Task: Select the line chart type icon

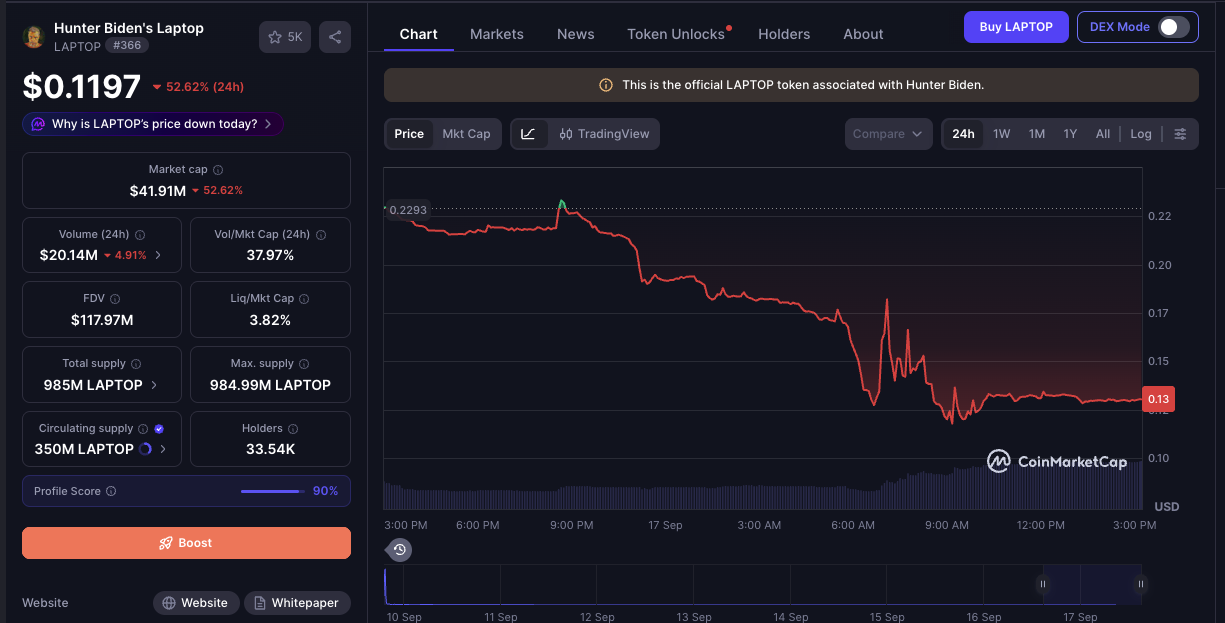Action: pyautogui.click(x=528, y=134)
